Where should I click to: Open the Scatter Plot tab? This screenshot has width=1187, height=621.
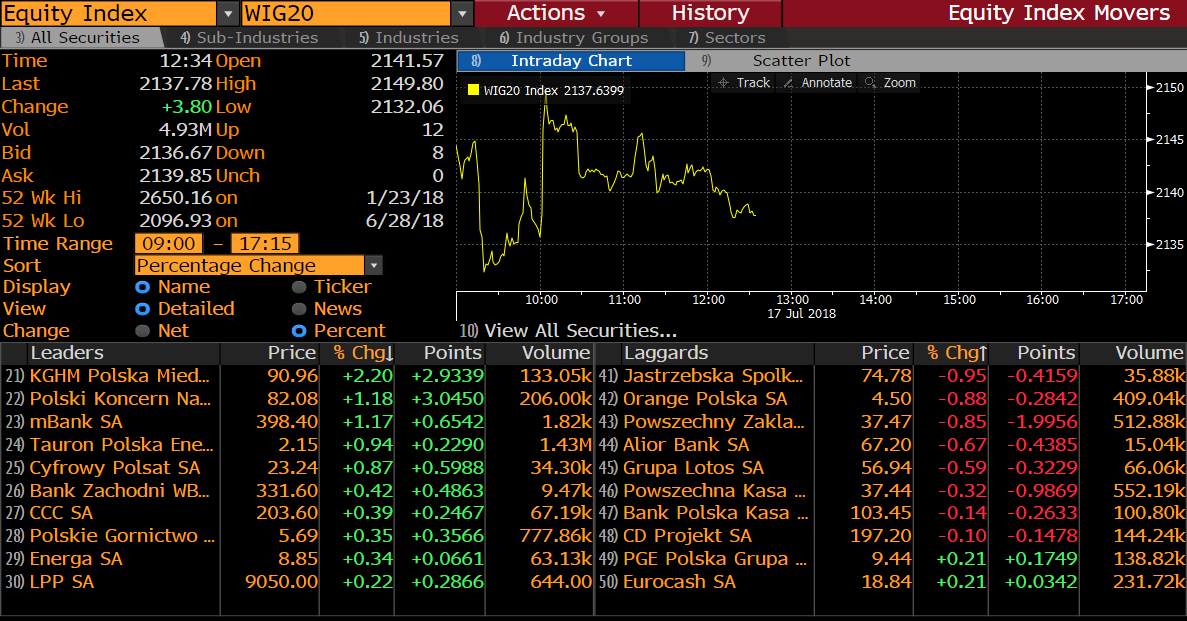pos(801,61)
